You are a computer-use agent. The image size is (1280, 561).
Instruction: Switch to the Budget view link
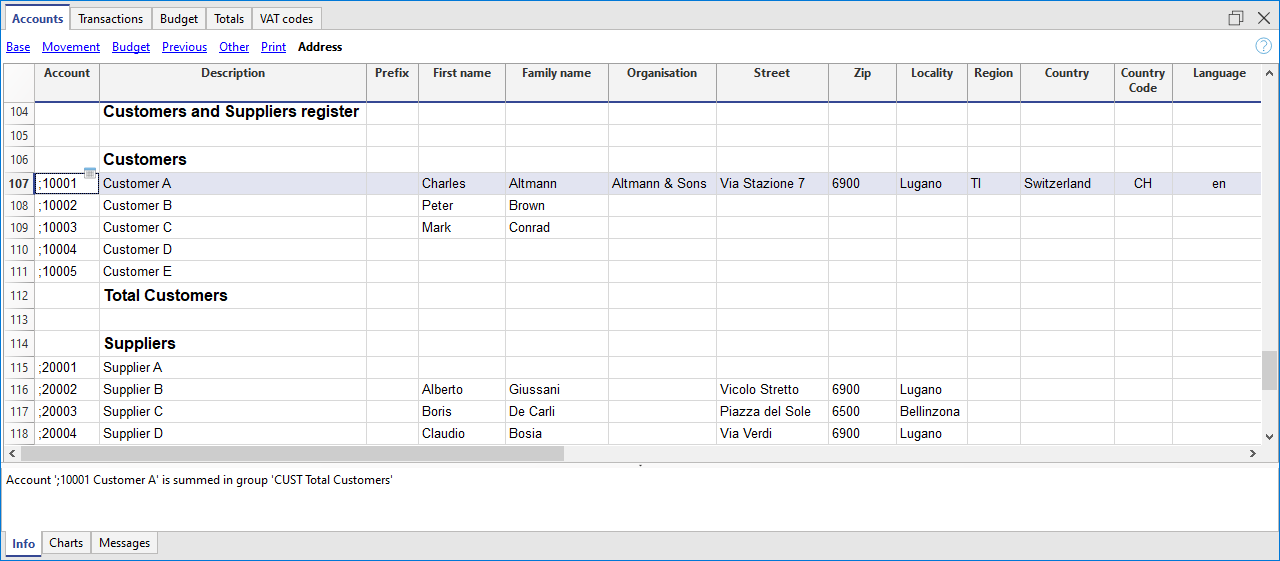[131, 47]
